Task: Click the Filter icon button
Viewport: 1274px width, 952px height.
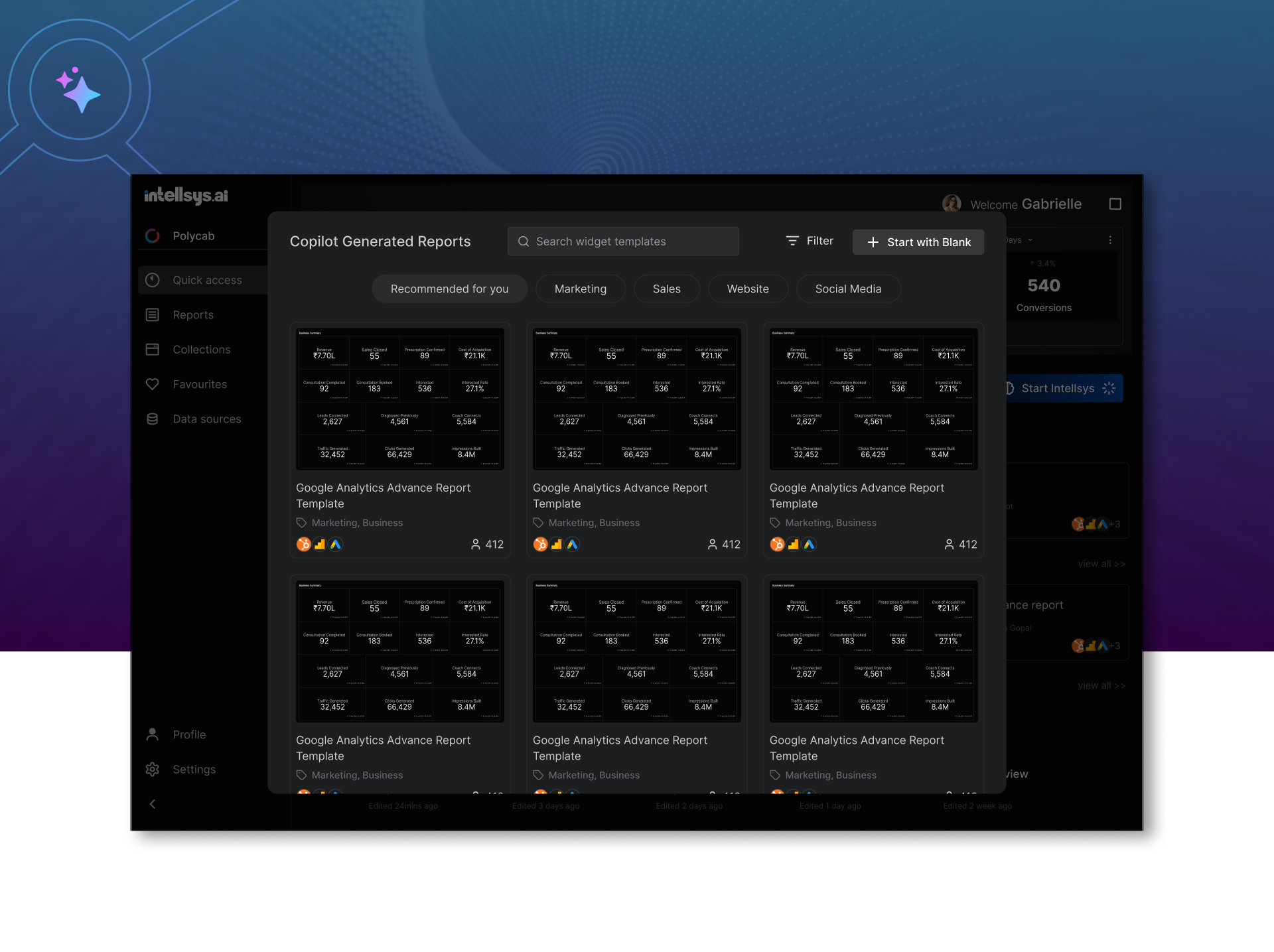Action: (x=792, y=241)
